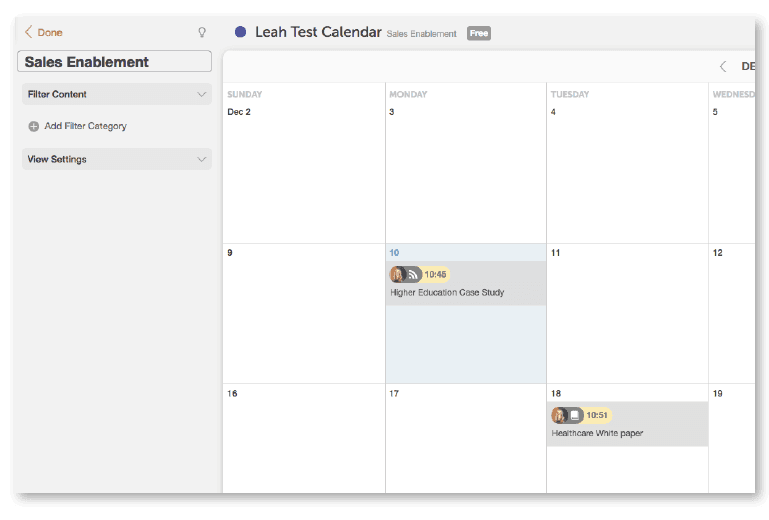Click the RSS feed icon on Higher Education event
The height and width of the screenshot is (520, 769).
click(x=413, y=274)
